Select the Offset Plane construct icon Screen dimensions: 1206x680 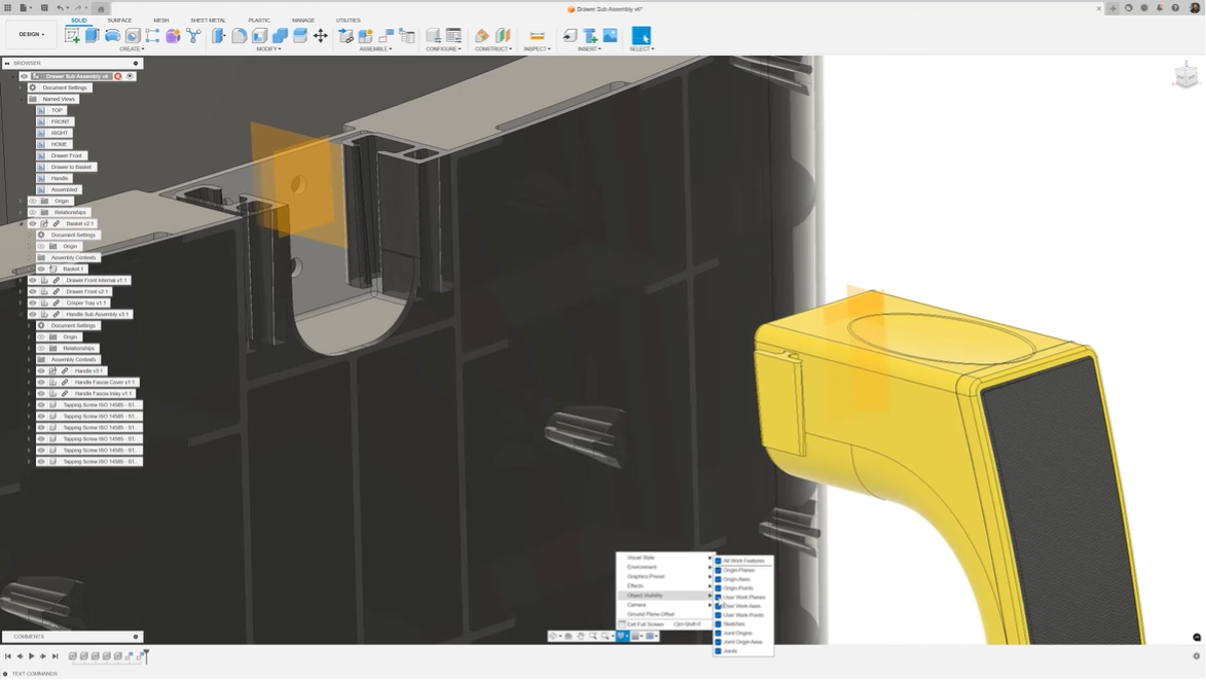click(x=482, y=36)
